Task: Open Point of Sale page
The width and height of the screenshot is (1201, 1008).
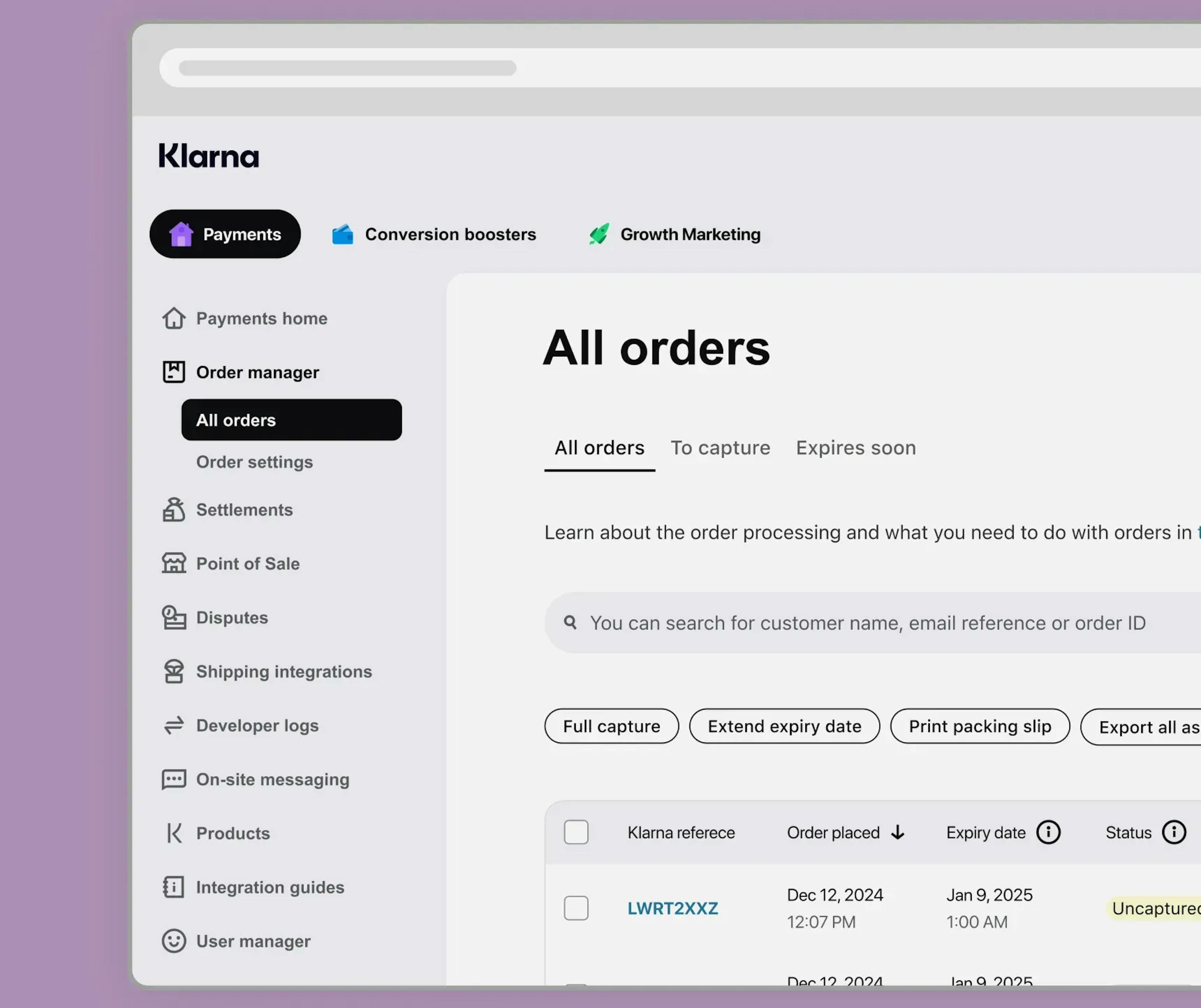Action: tap(231, 563)
